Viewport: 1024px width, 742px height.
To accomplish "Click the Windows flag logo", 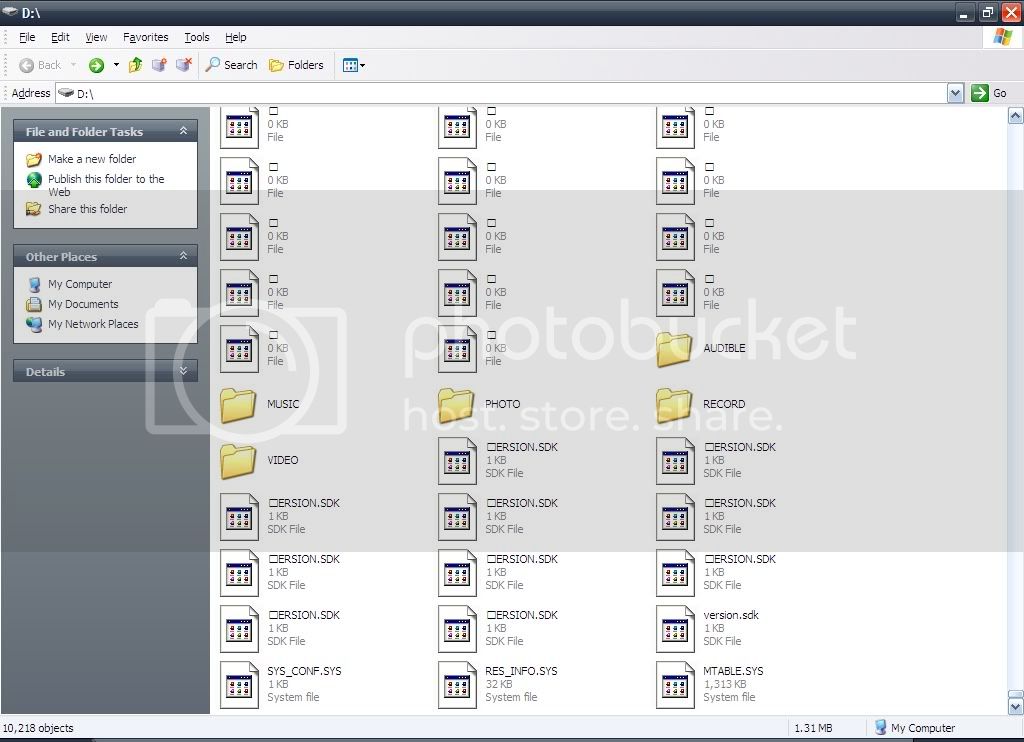I will click(x=1002, y=37).
